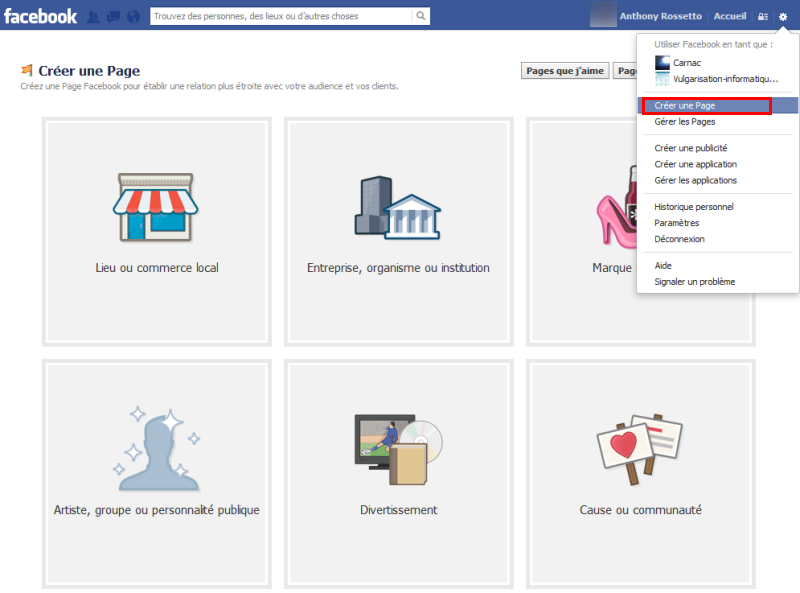
Task: Open Anthony Rossetto profile link
Action: point(661,16)
